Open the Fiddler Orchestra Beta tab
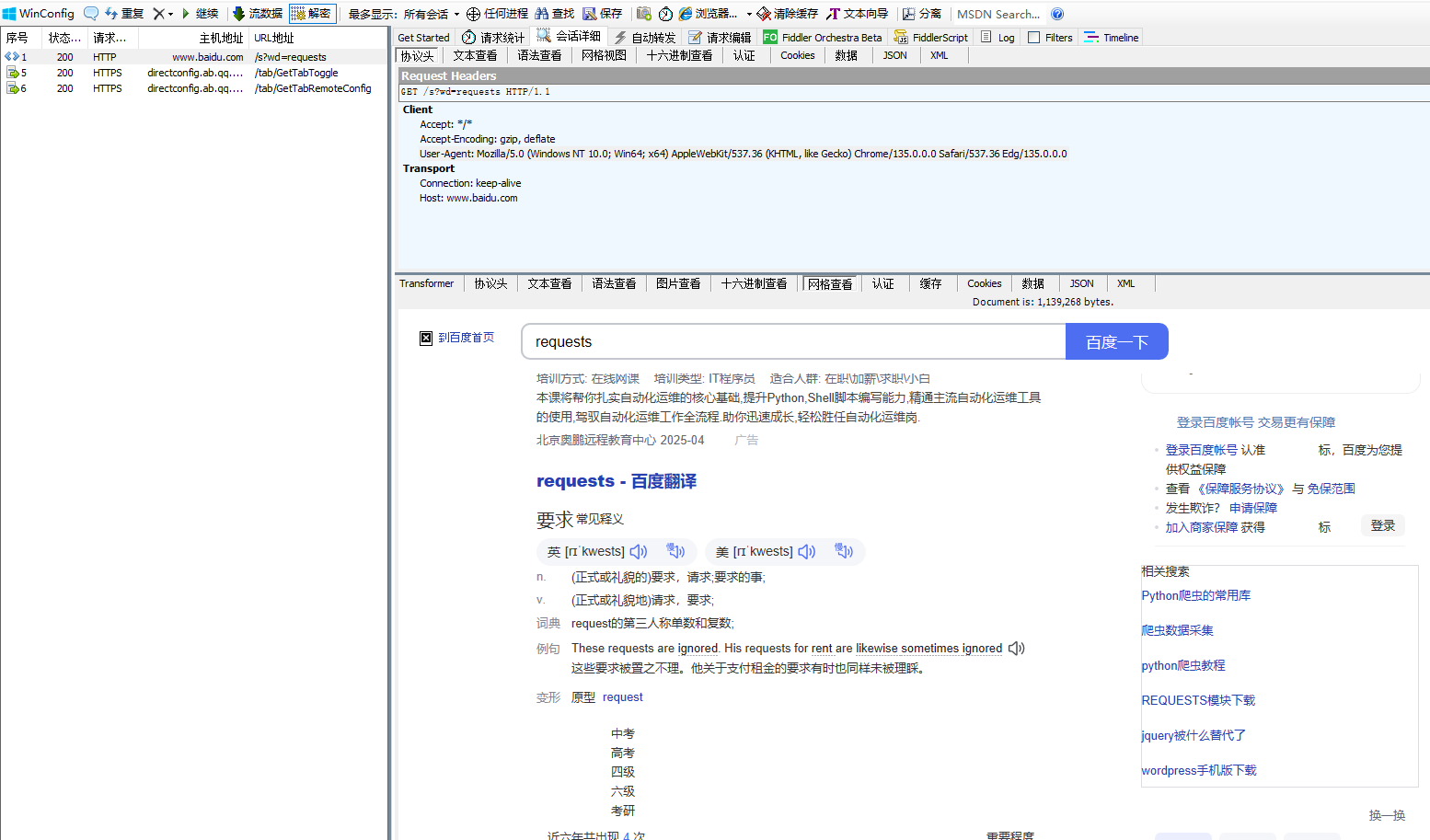 (x=823, y=38)
